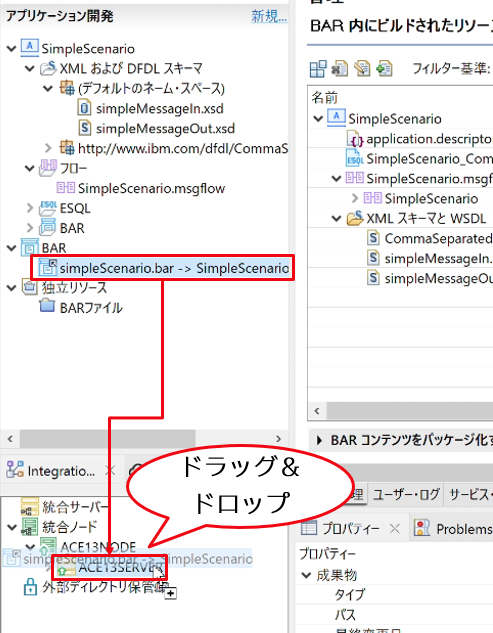Switch to the Problems tab

click(x=453, y=528)
